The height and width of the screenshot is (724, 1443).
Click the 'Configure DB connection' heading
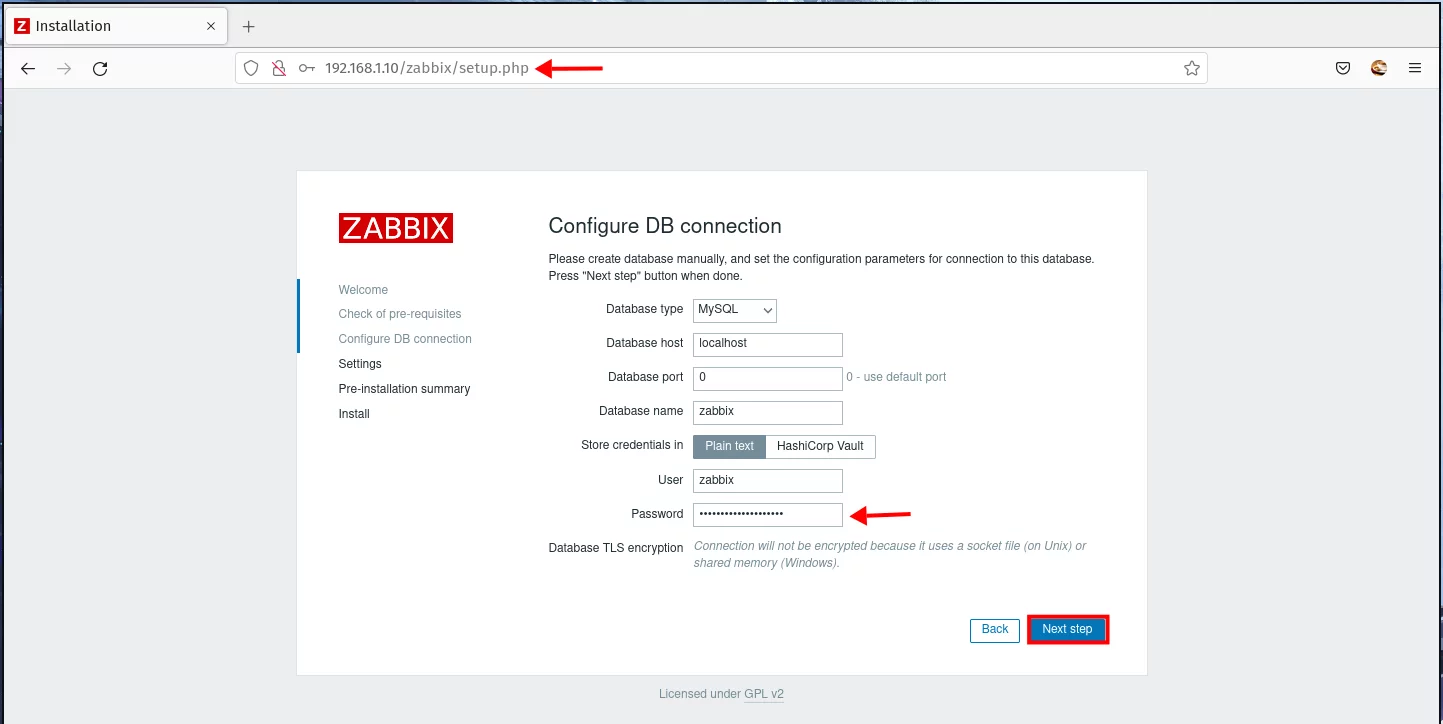pyautogui.click(x=665, y=226)
